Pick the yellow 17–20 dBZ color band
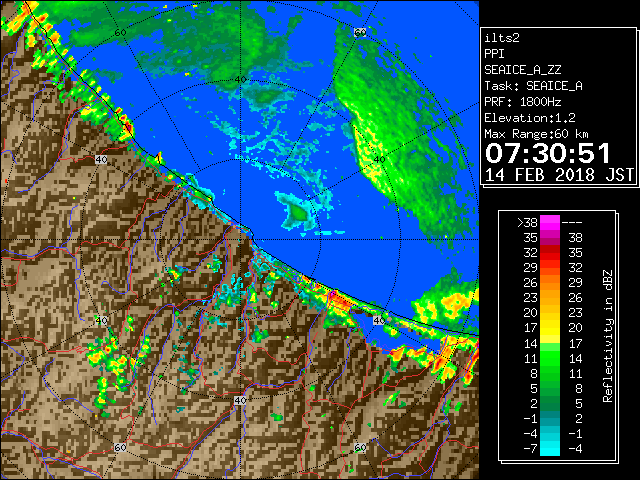 pyautogui.click(x=550, y=328)
